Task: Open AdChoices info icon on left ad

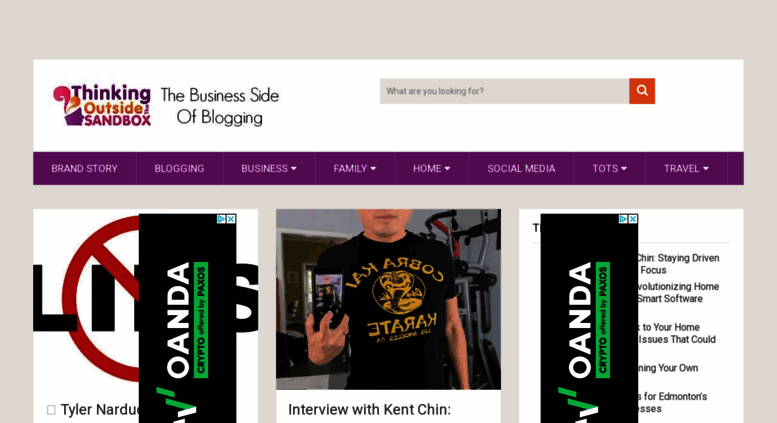Action: 222,219
